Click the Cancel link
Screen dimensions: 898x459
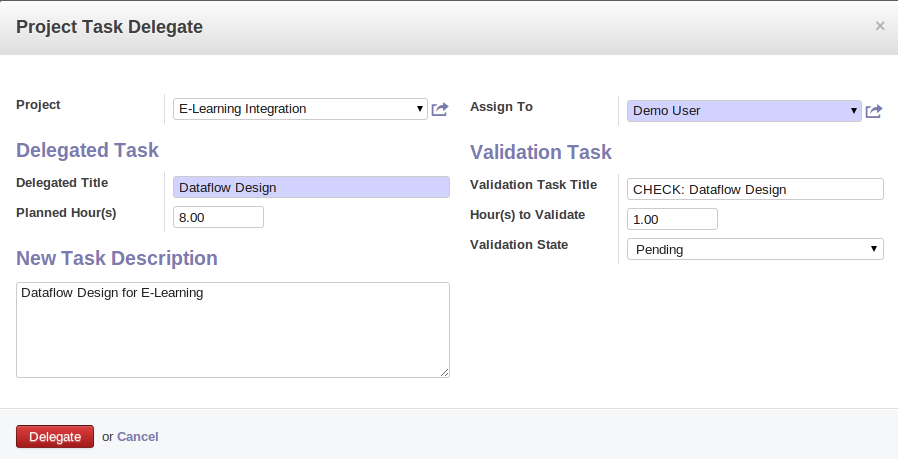point(138,436)
